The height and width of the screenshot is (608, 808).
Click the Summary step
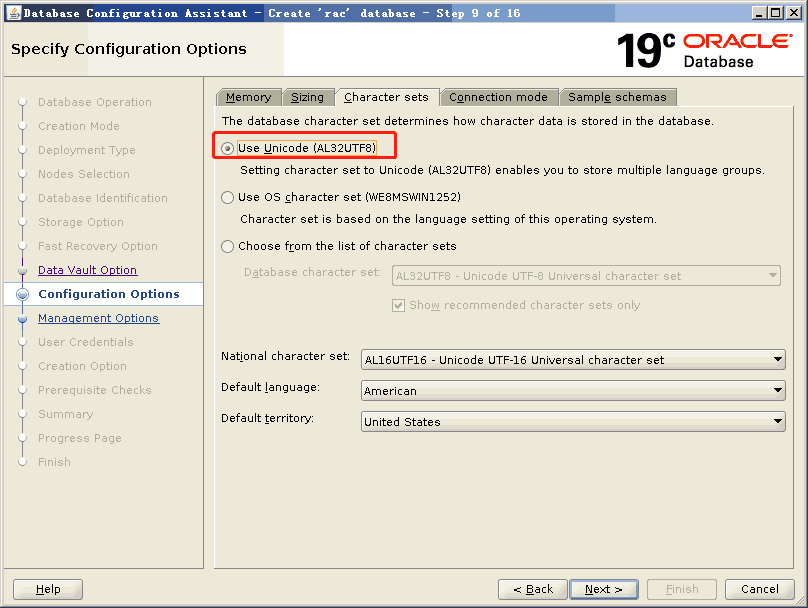click(x=65, y=414)
